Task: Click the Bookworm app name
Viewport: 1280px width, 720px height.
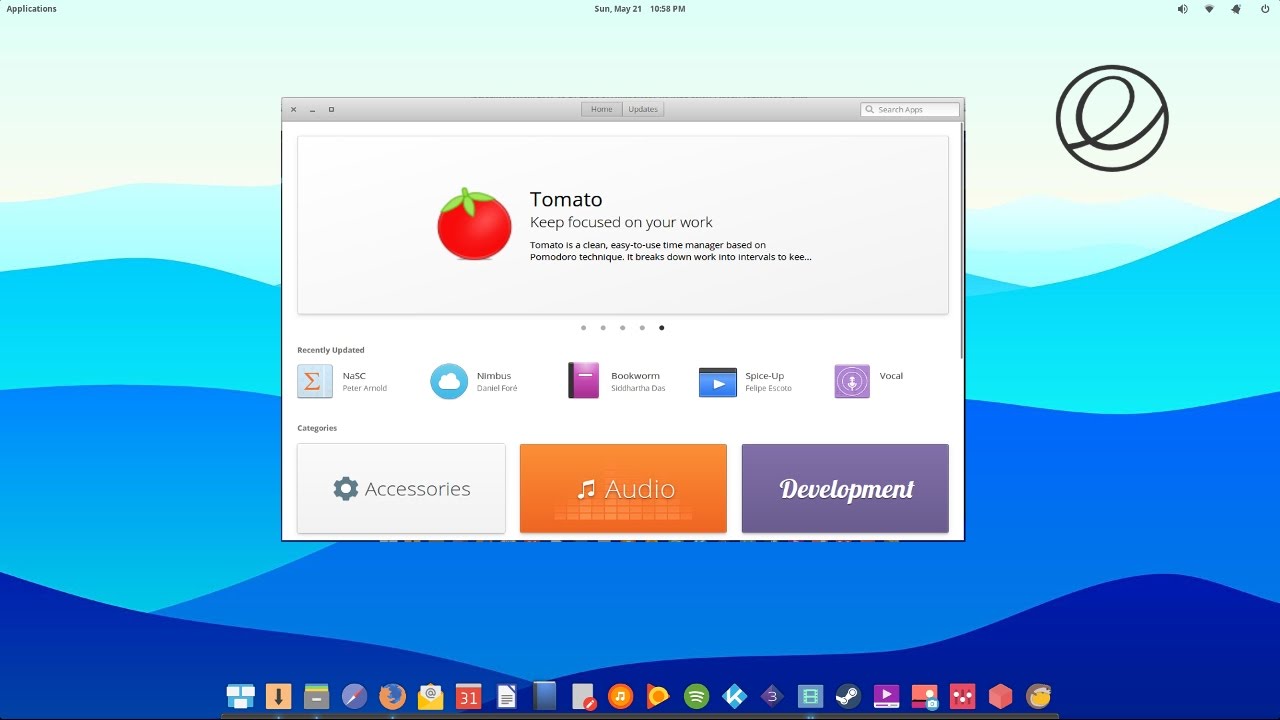Action: [635, 376]
